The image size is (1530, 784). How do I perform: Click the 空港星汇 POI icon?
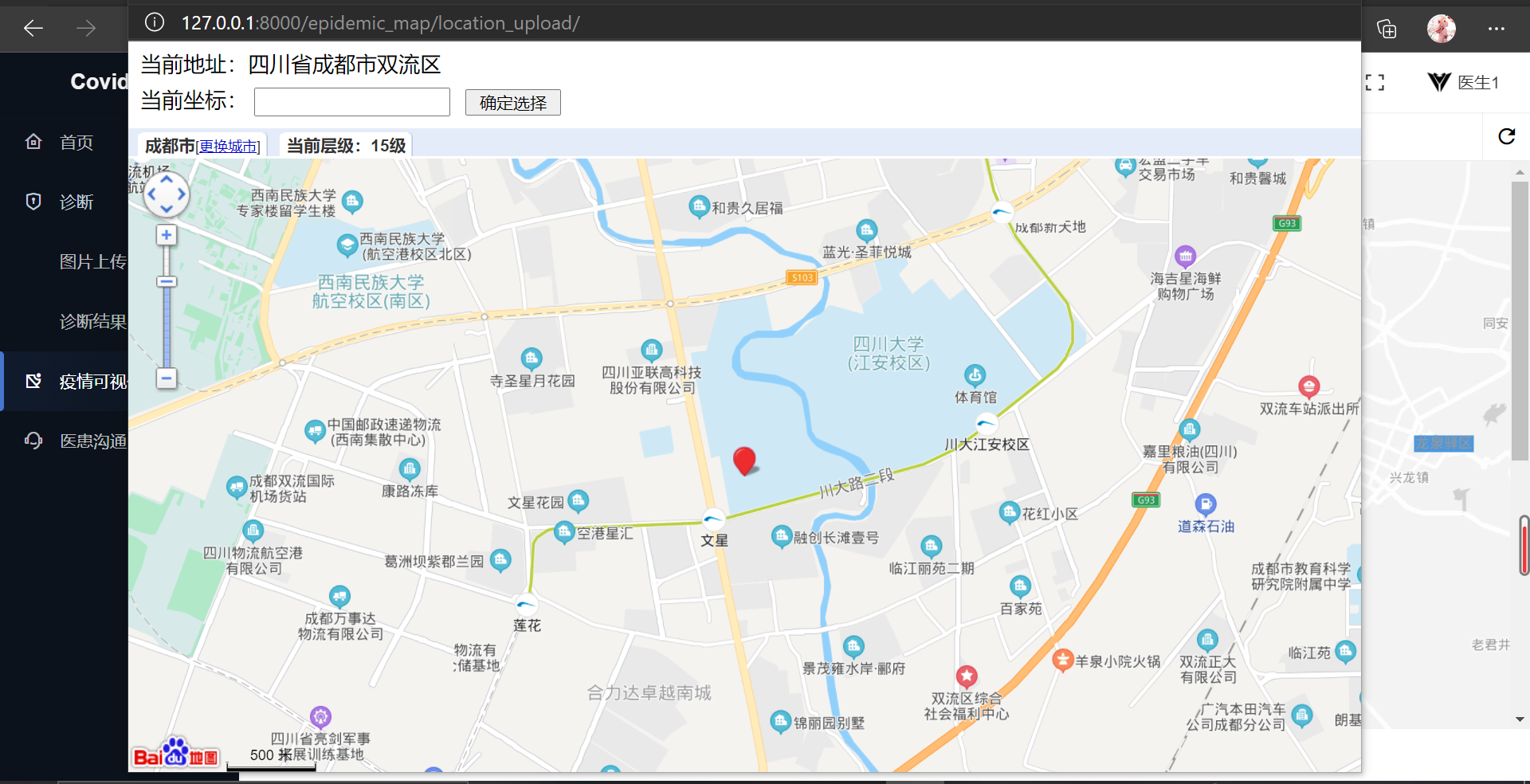pyautogui.click(x=564, y=531)
